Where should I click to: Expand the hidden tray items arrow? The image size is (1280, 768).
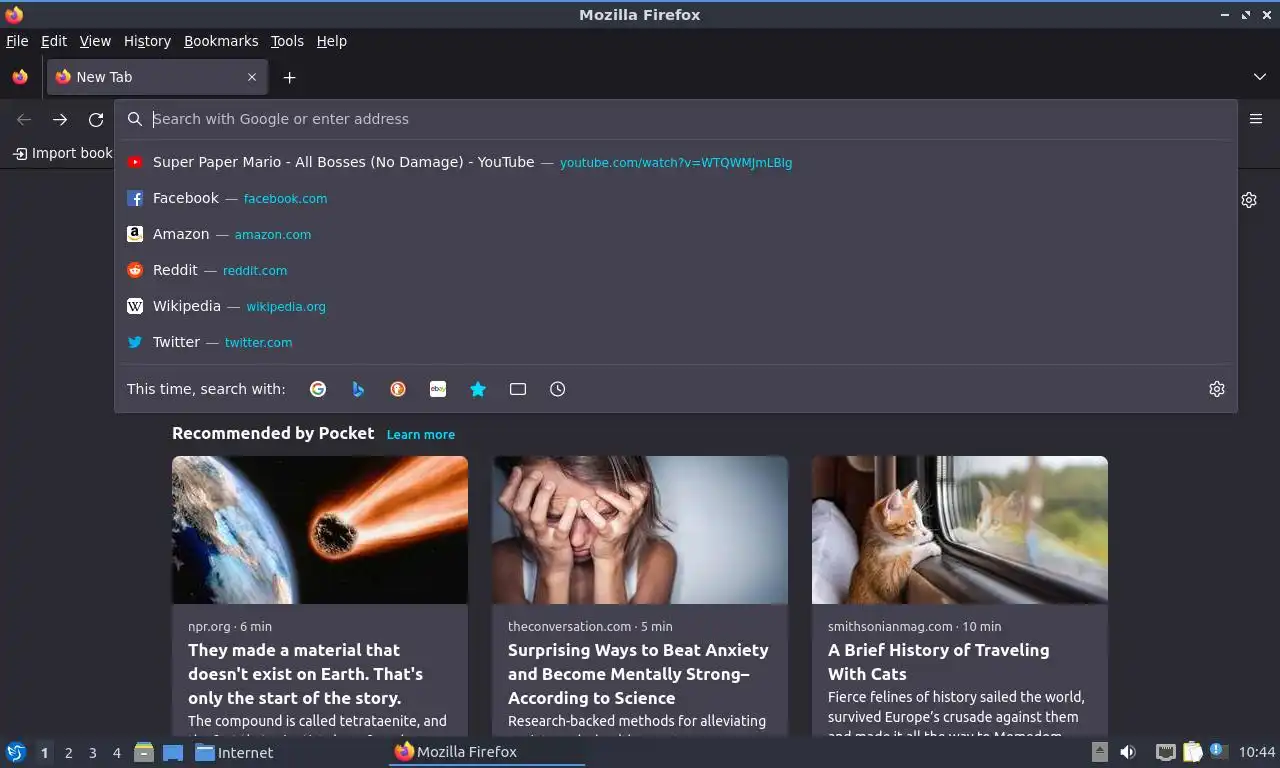[1099, 752]
